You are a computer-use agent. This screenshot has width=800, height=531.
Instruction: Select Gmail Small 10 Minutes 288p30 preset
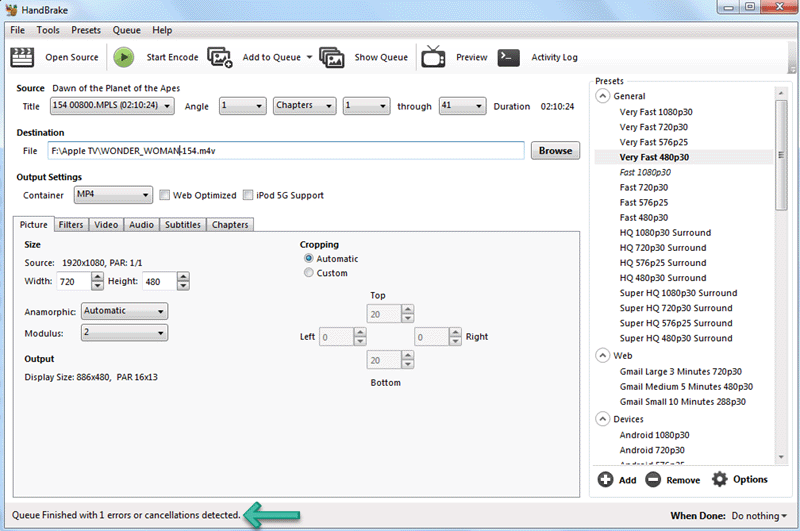pyautogui.click(x=683, y=401)
